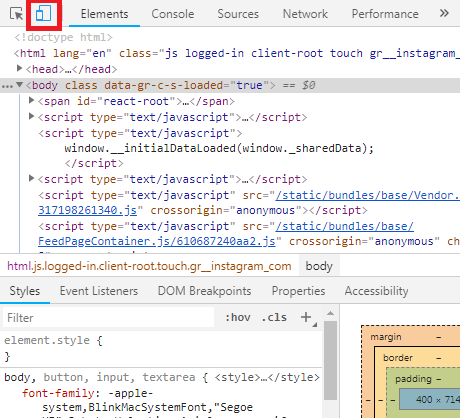Click the styles pane scrollbar thumb
Viewport: 460px width, 418px height.
(x=330, y=360)
